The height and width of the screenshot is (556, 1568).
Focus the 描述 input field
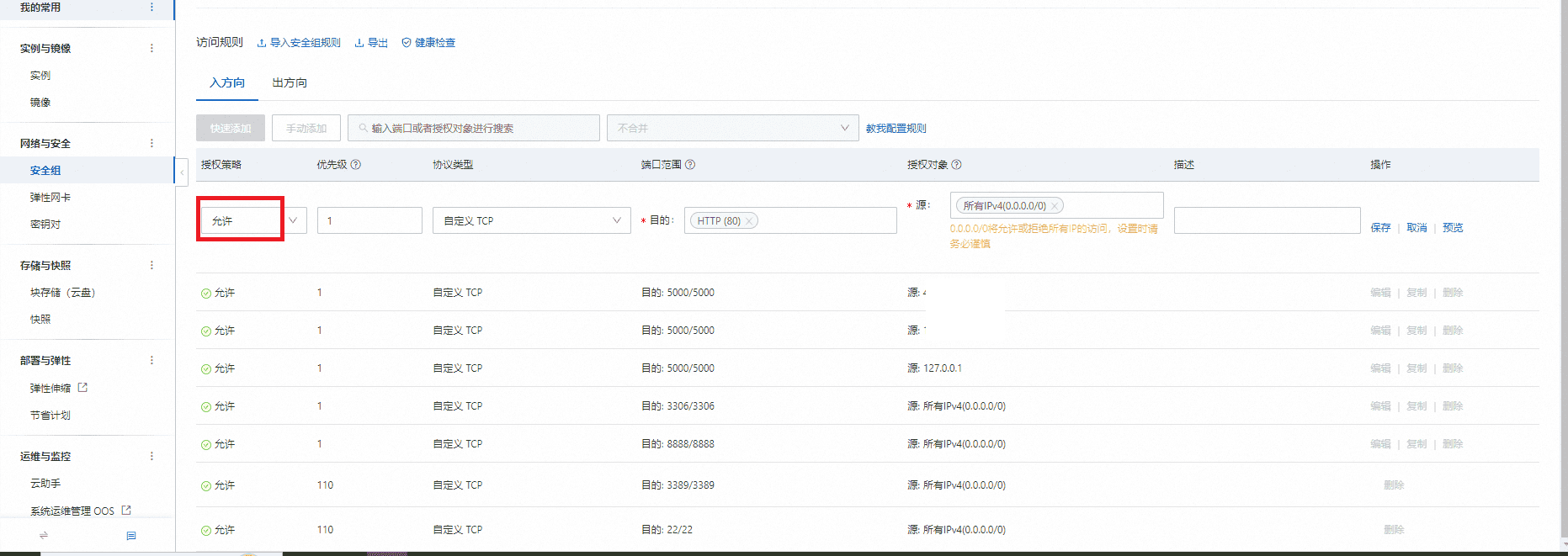click(x=1267, y=220)
